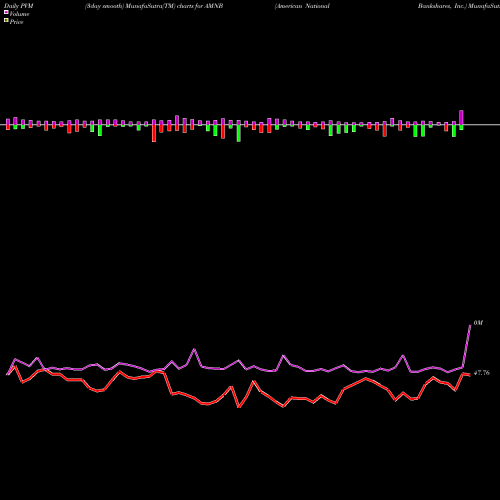The width and height of the screenshot is (500, 500).
Task: Click the Price legend label
Action: pos(16,22)
